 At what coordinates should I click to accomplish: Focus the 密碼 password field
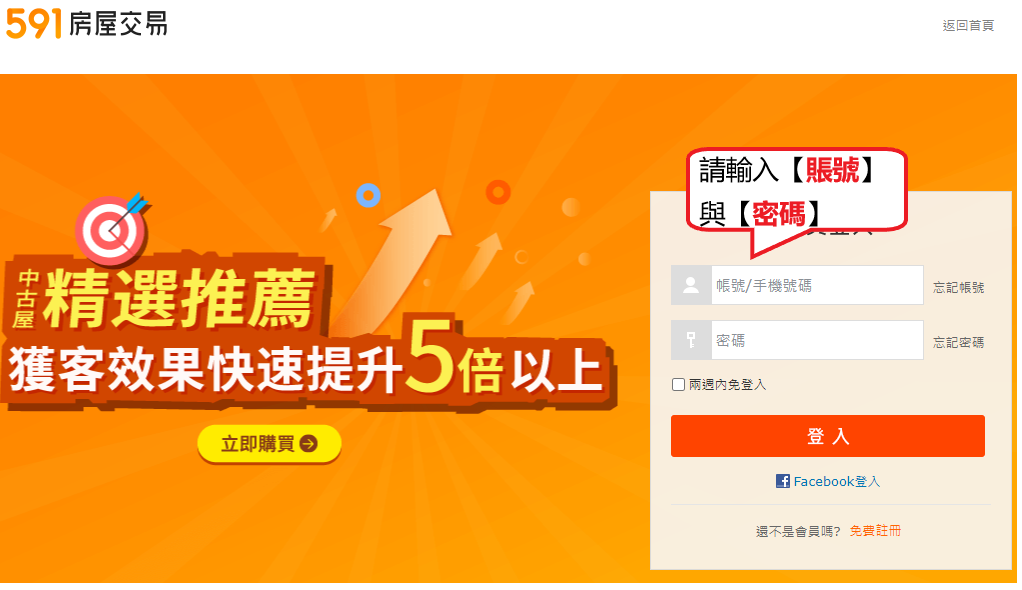[x=817, y=340]
